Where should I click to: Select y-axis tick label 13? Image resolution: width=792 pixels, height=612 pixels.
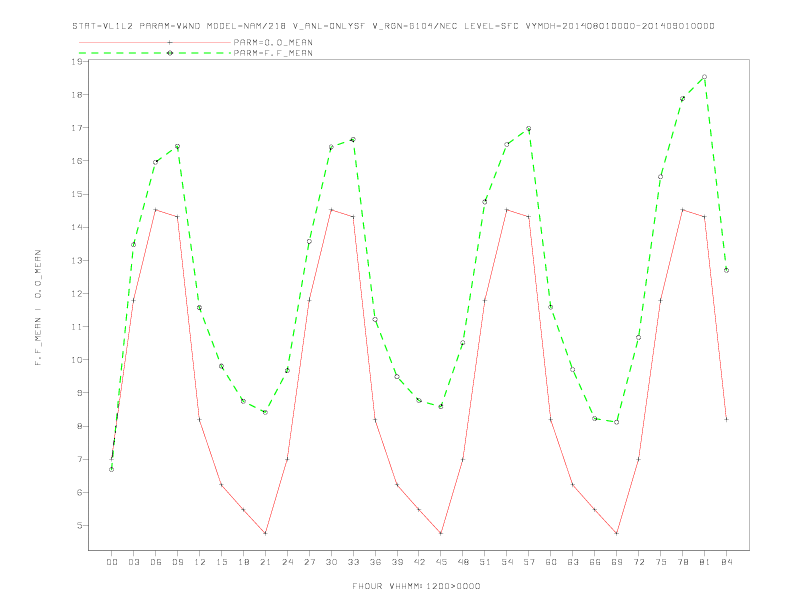[77, 261]
